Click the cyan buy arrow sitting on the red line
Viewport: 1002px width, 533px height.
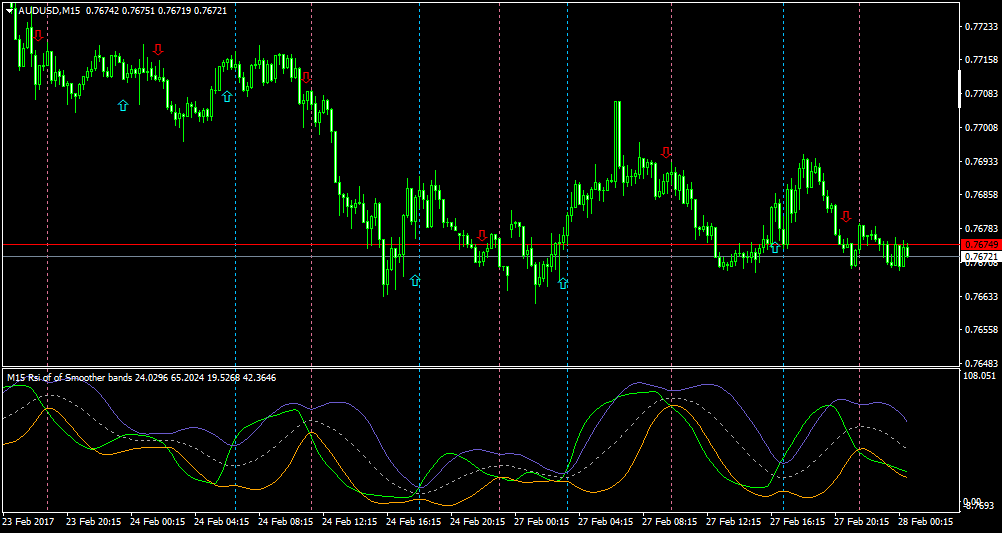775,247
